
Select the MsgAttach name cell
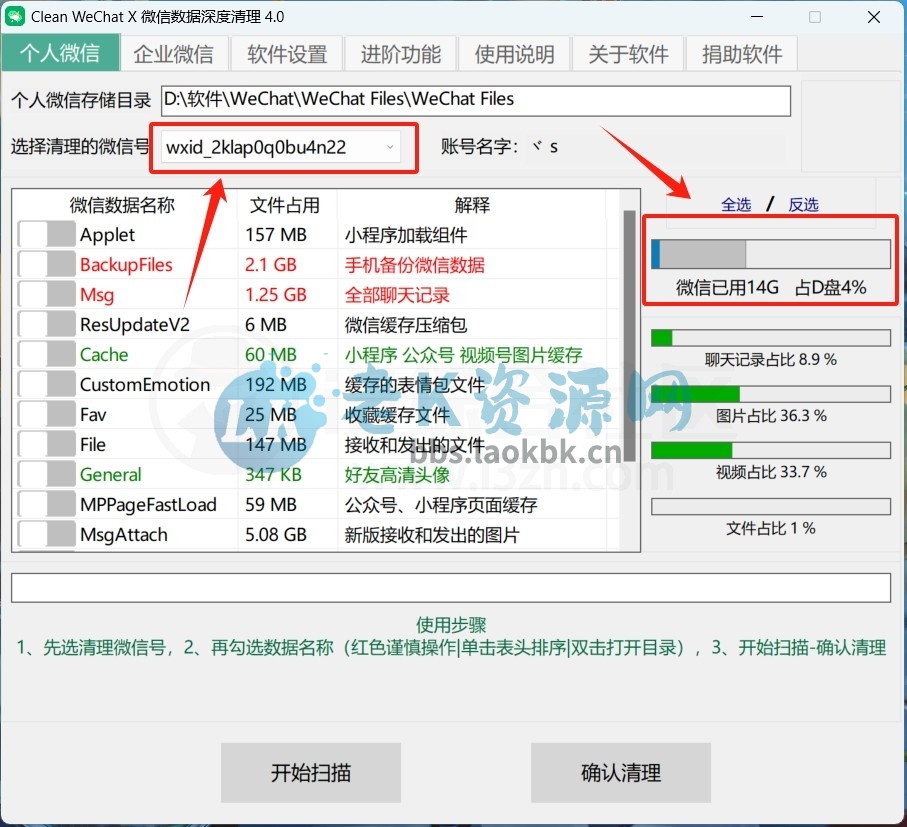click(x=124, y=534)
